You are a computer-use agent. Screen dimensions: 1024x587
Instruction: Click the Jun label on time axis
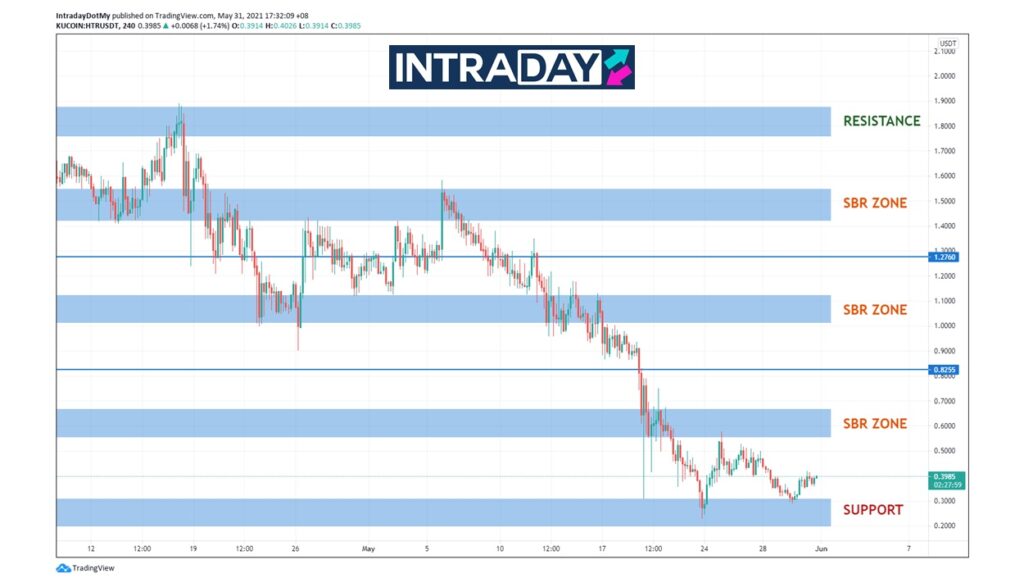click(821, 548)
